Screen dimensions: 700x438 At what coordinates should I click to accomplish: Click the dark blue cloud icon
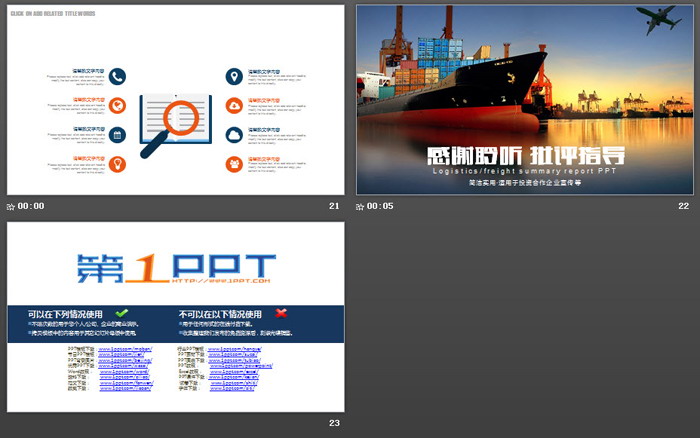pos(233,134)
